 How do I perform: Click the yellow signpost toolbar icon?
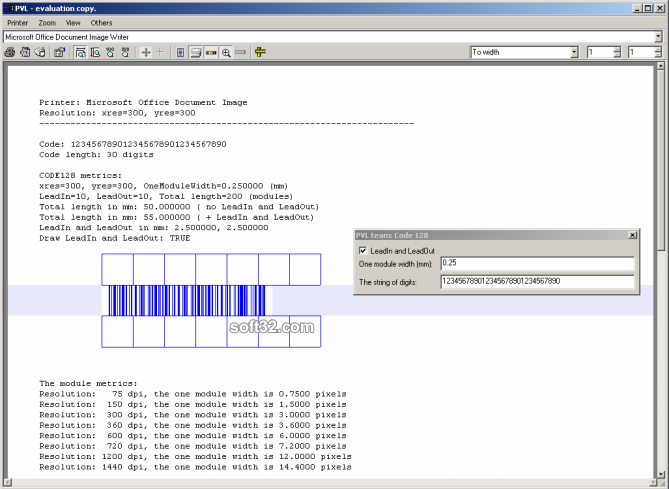tap(260, 52)
